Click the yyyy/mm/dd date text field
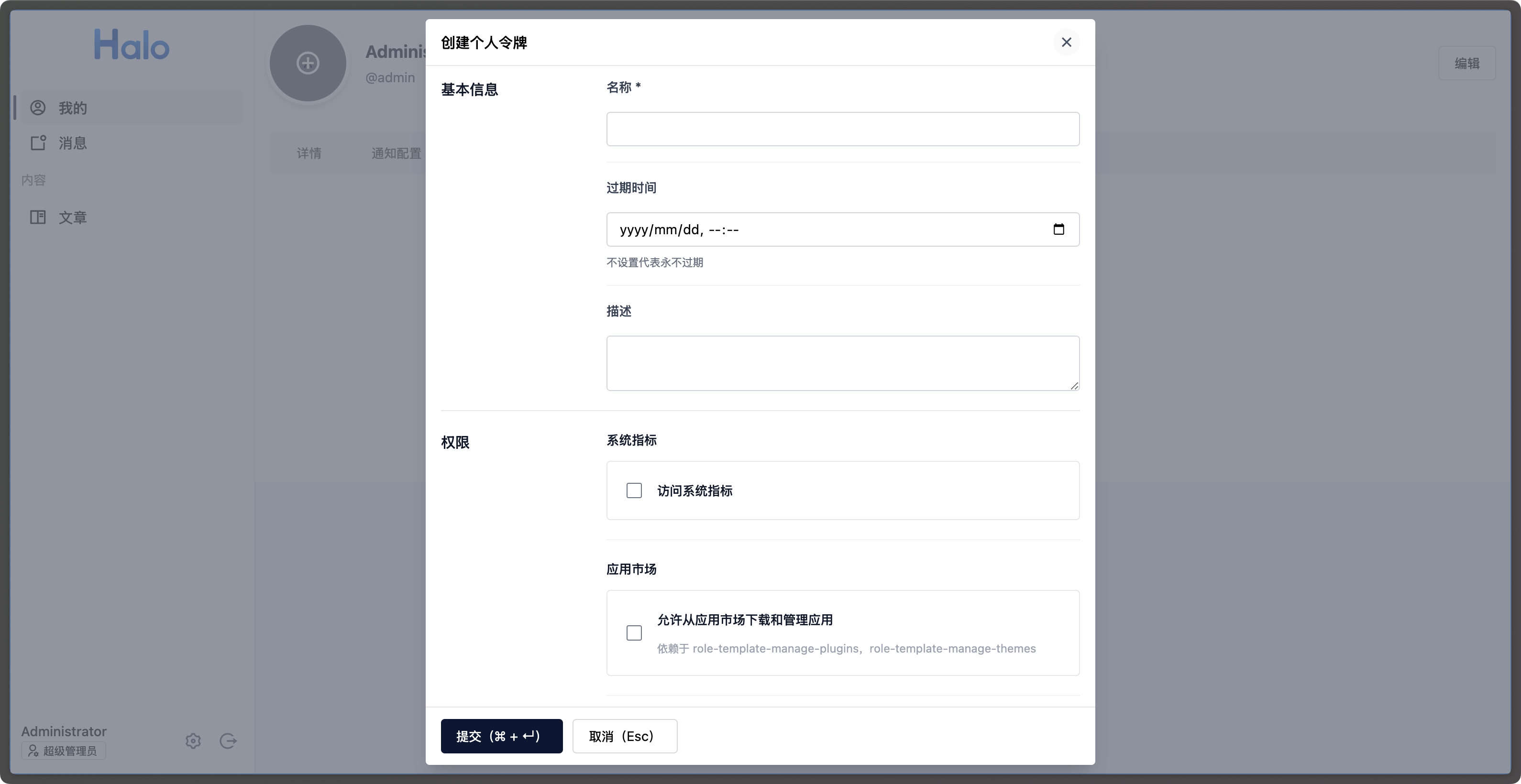The height and width of the screenshot is (784, 1521). 768,229
